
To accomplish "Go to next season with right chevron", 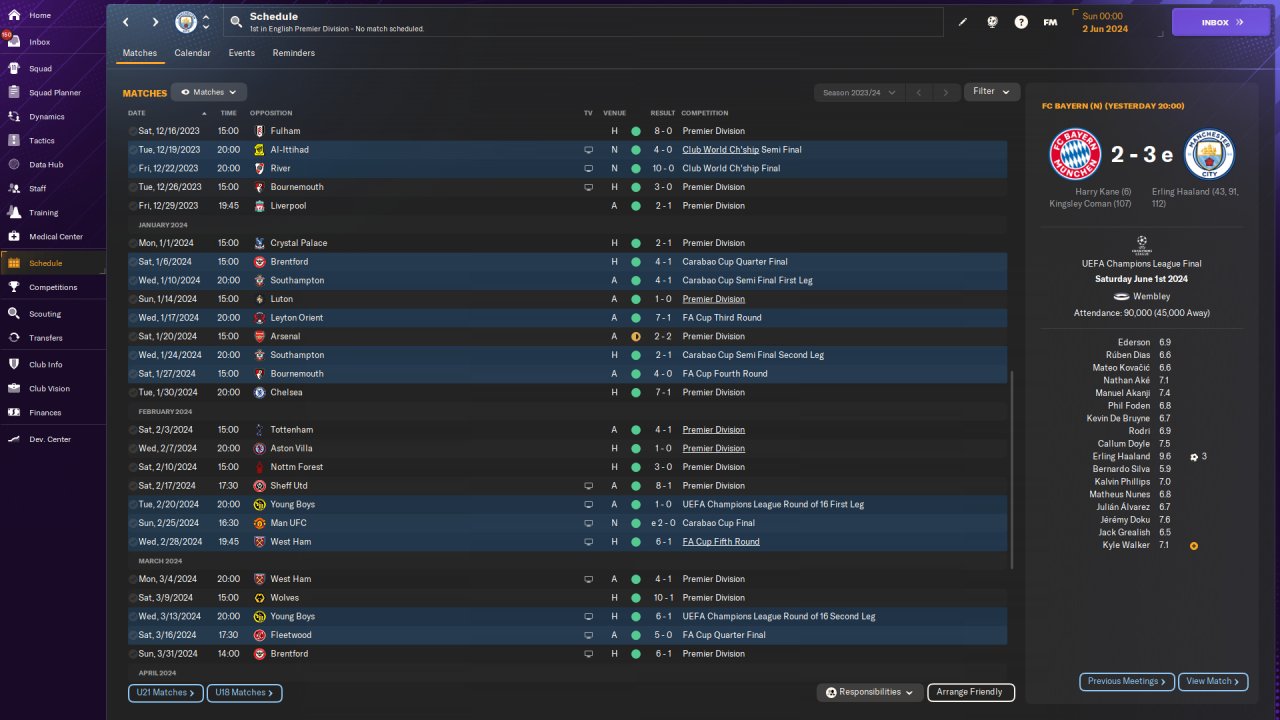I will pyautogui.click(x=946, y=93).
